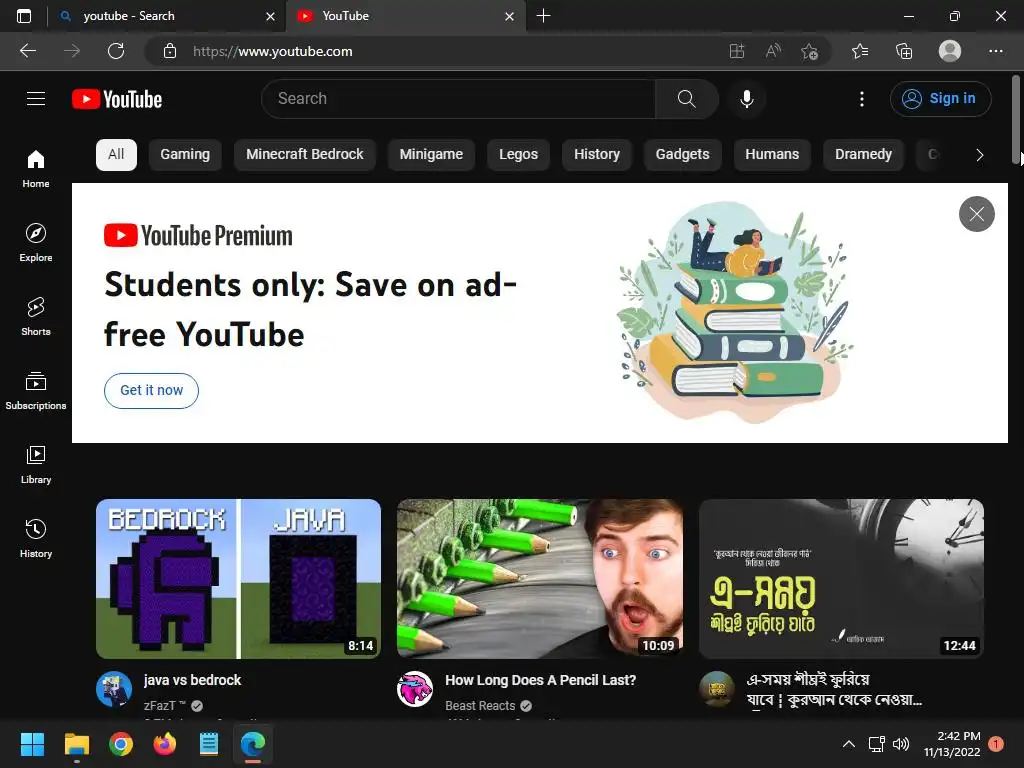Dismiss the YouTube Premium banner
The width and height of the screenshot is (1024, 768).
pyautogui.click(x=976, y=214)
